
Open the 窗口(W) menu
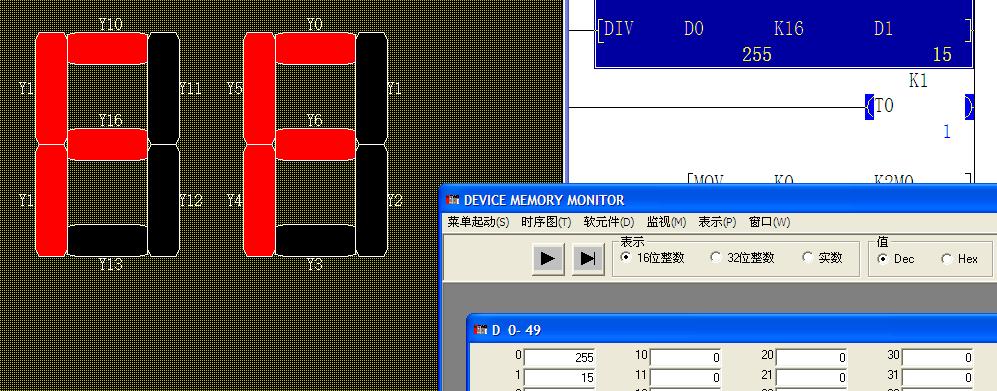[x=769, y=222]
